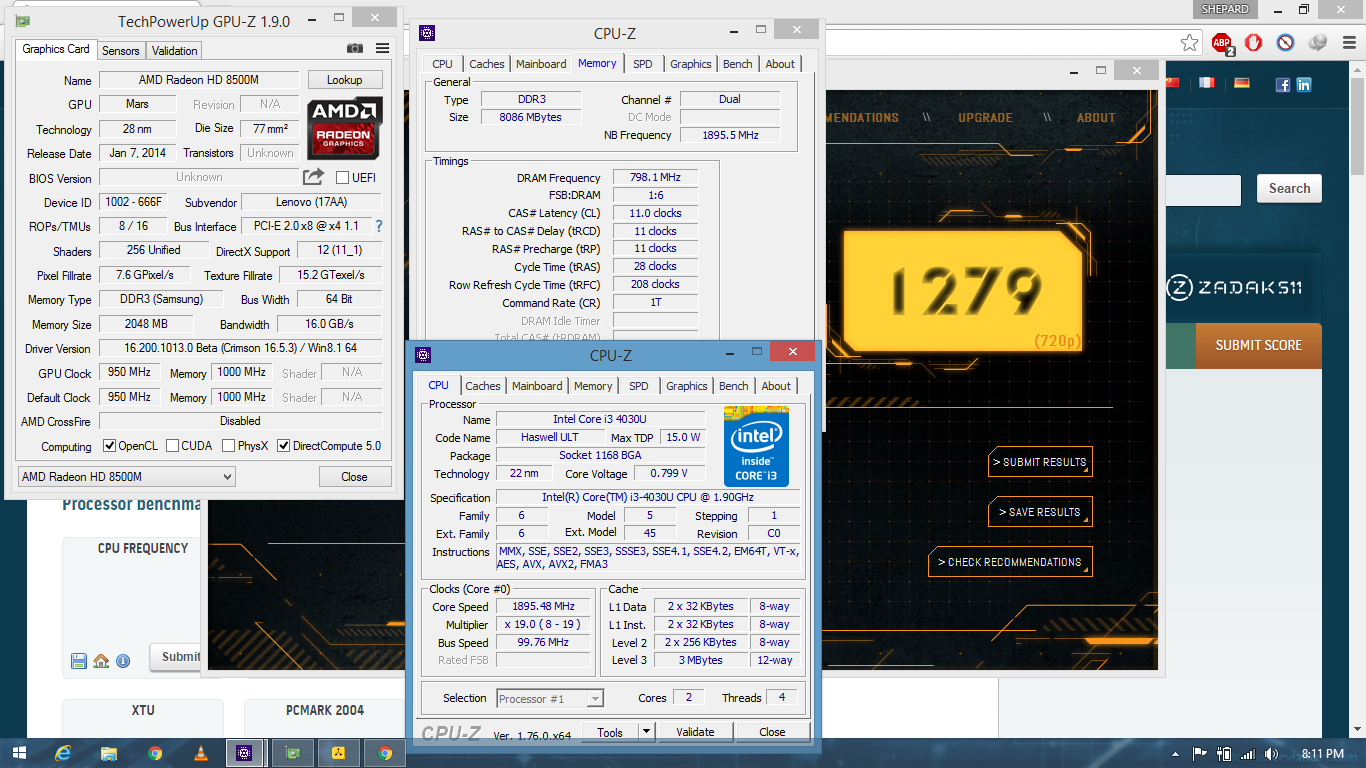Click the UPGRADE navigation link
The width and height of the screenshot is (1366, 768).
(x=985, y=117)
